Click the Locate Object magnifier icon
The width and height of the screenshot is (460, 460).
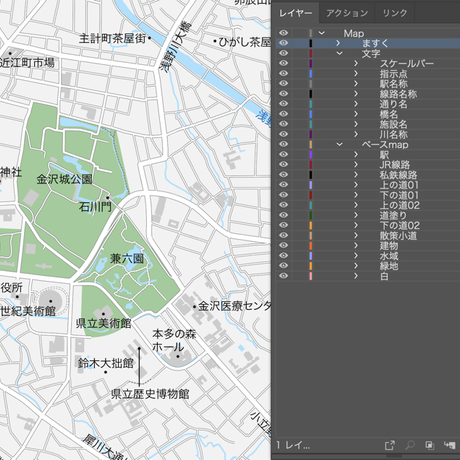coord(410,445)
